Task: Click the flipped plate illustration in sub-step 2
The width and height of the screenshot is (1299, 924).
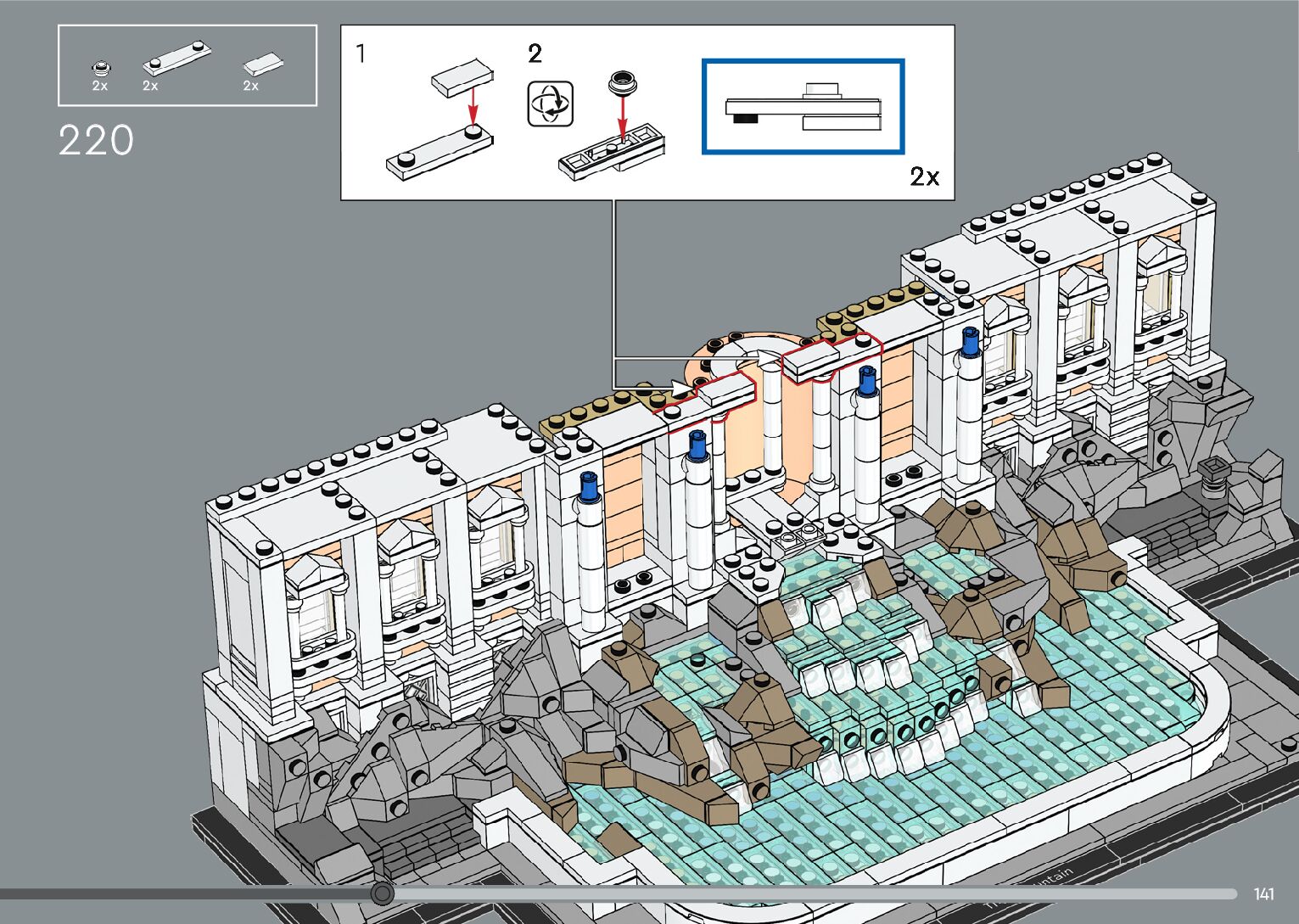Action: click(610, 154)
